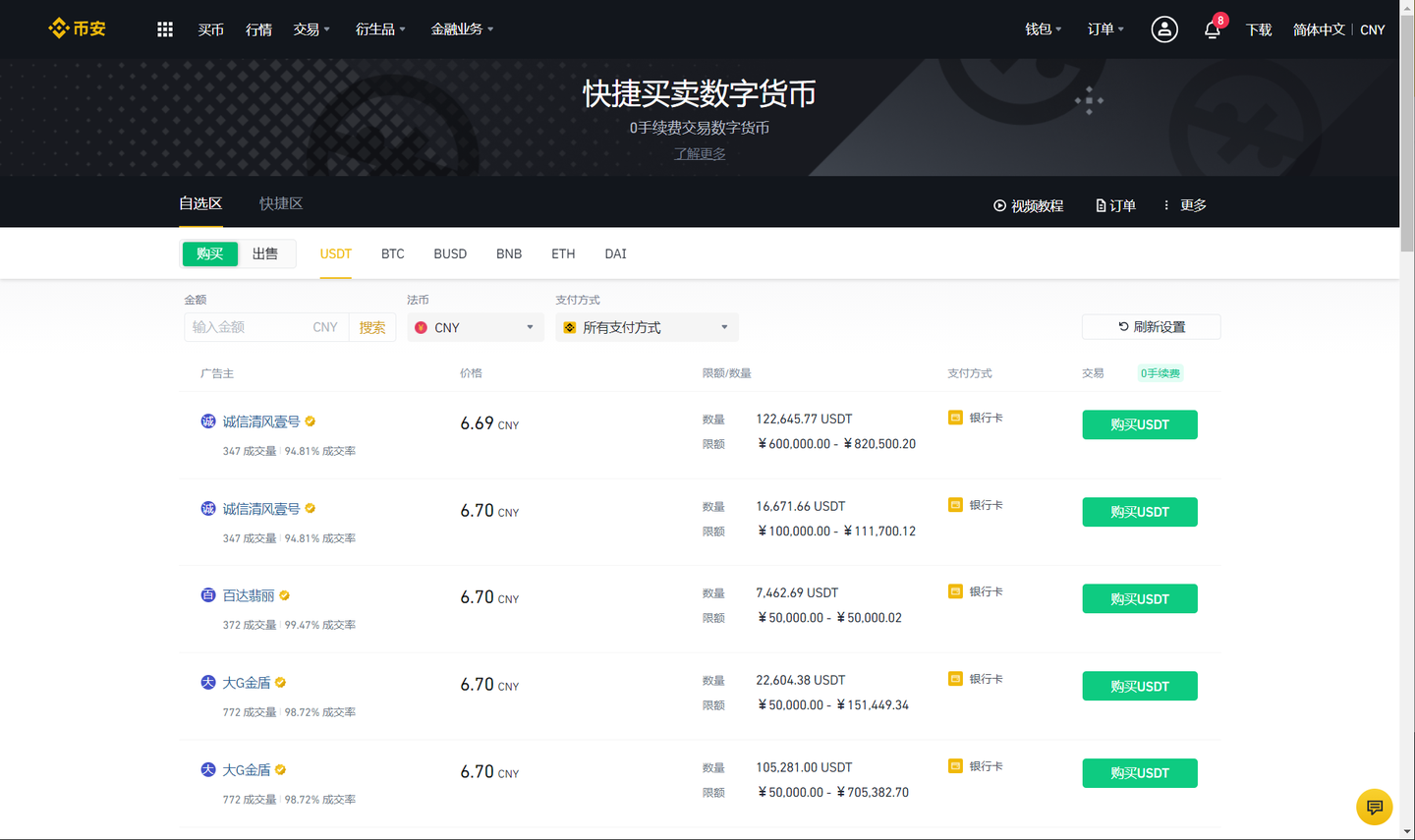Open the apps grid icon beside the logo
This screenshot has width=1415, height=840.
tap(164, 28)
